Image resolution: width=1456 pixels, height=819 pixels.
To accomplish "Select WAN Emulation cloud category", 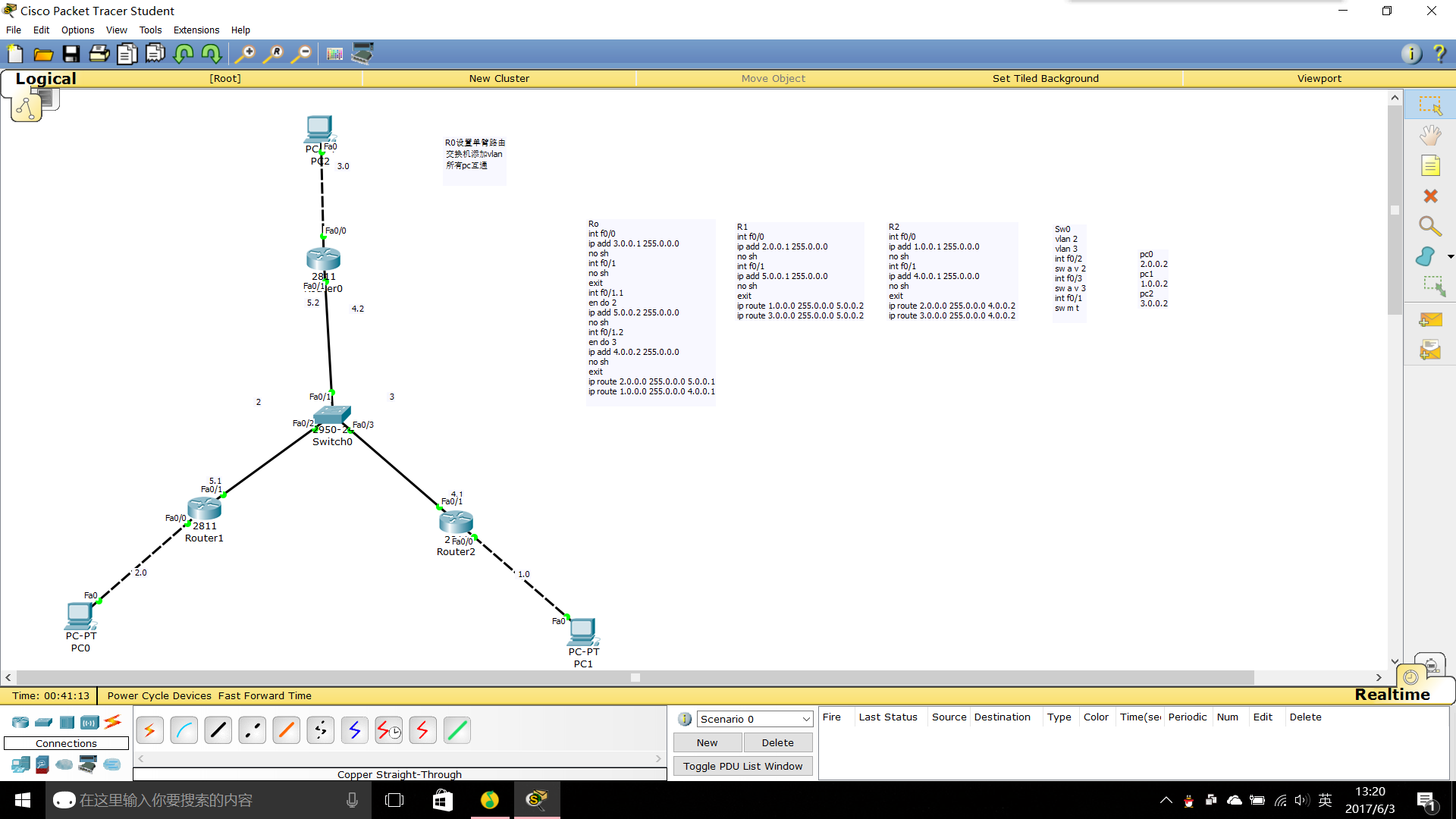I will (64, 764).
